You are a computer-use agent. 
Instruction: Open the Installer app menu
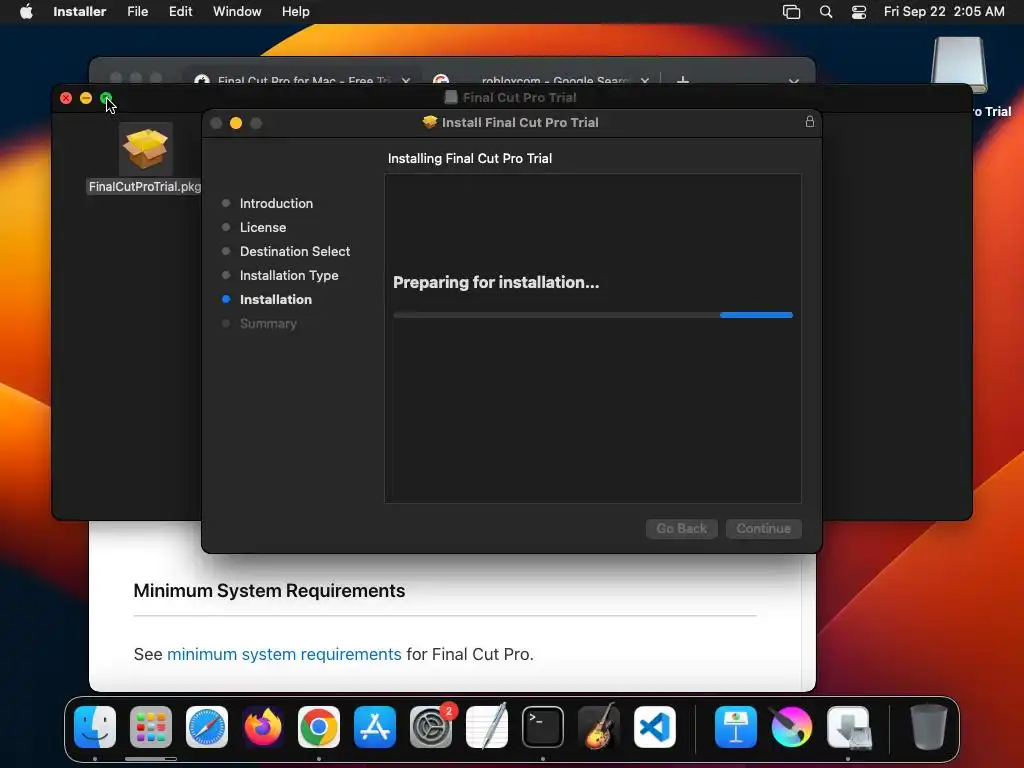click(x=79, y=11)
